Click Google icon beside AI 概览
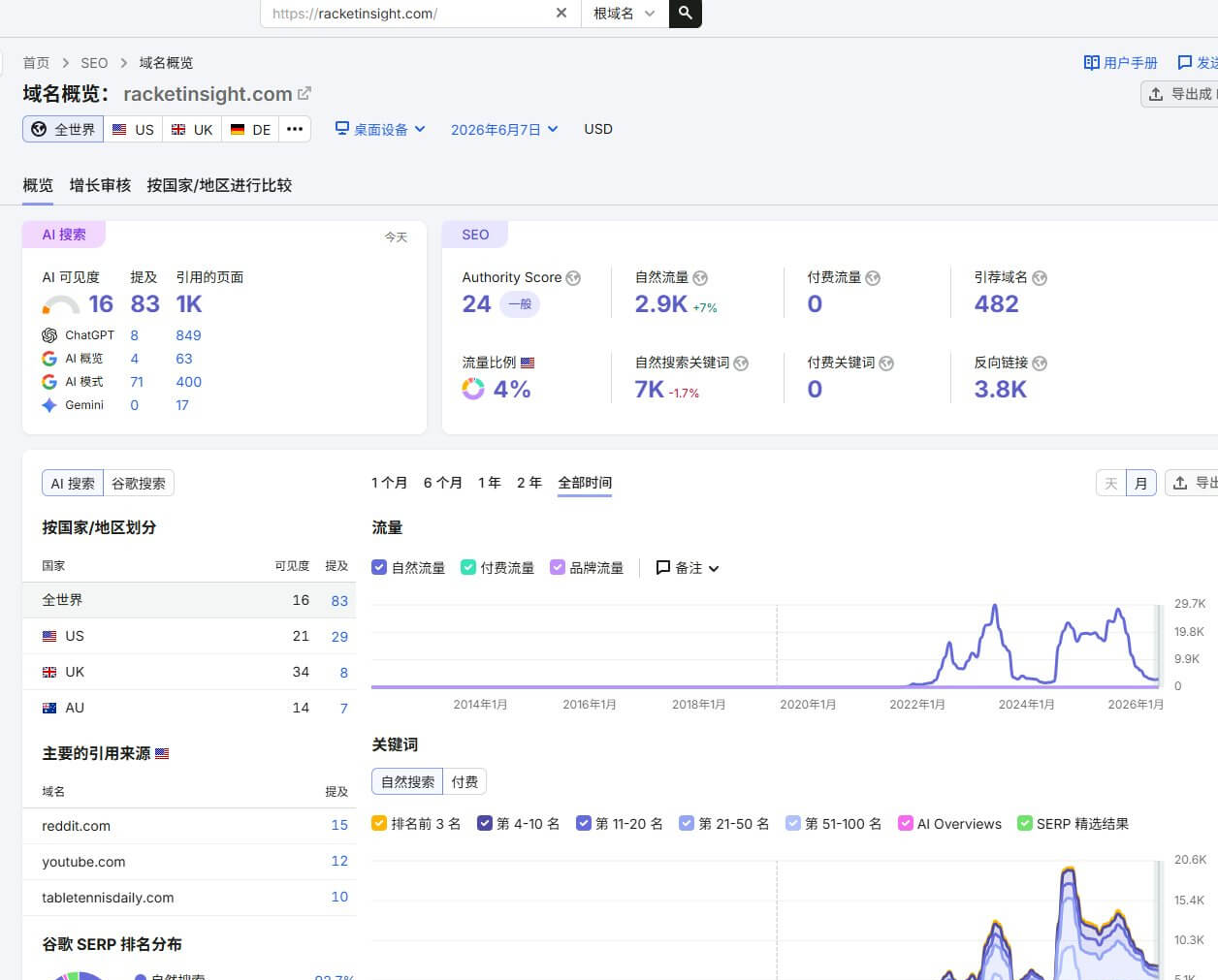1218x980 pixels. click(x=49, y=359)
